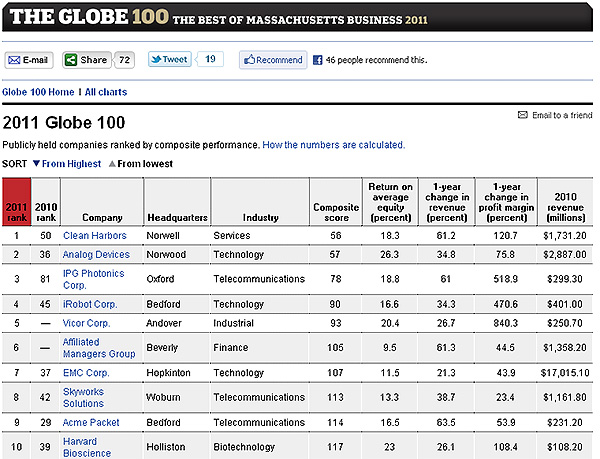Open the All charts link
Image resolution: width=600 pixels, height=459 pixels.
[x=106, y=92]
